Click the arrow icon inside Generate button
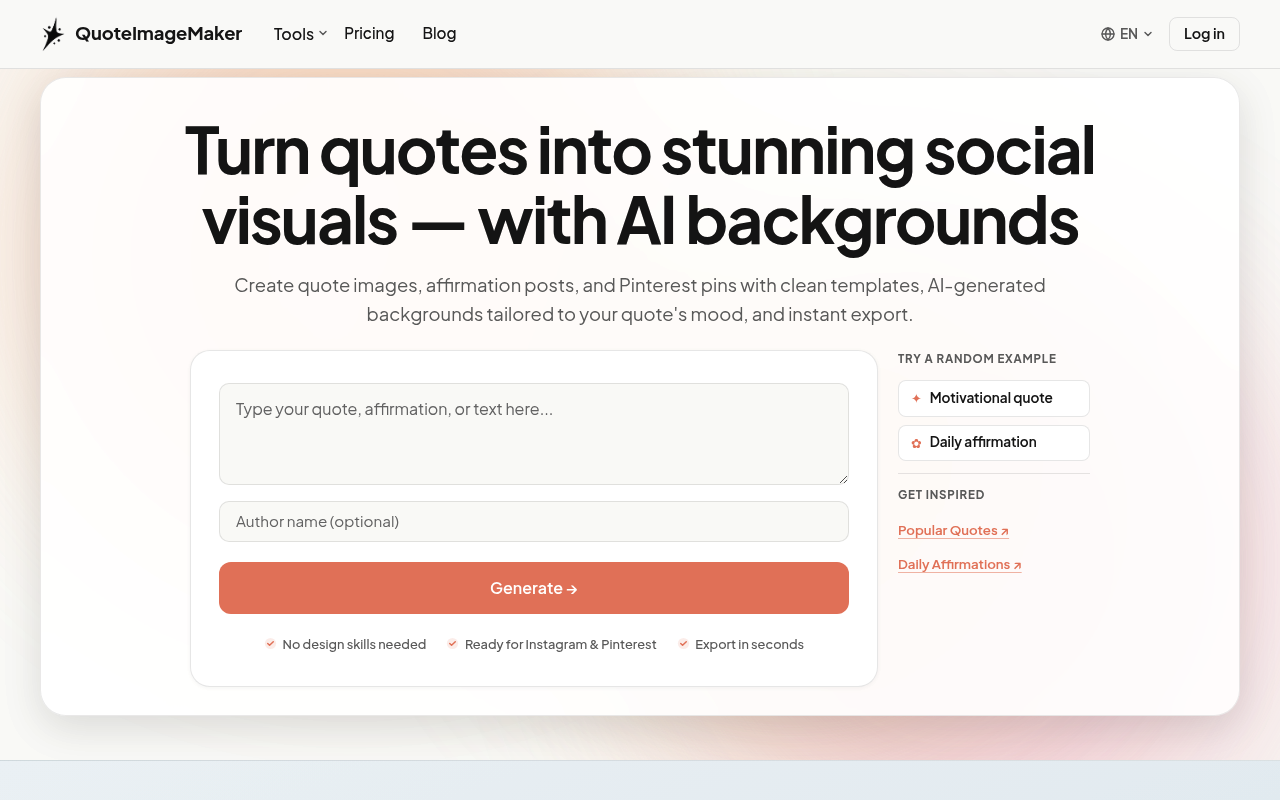This screenshot has width=1280, height=800. [573, 588]
